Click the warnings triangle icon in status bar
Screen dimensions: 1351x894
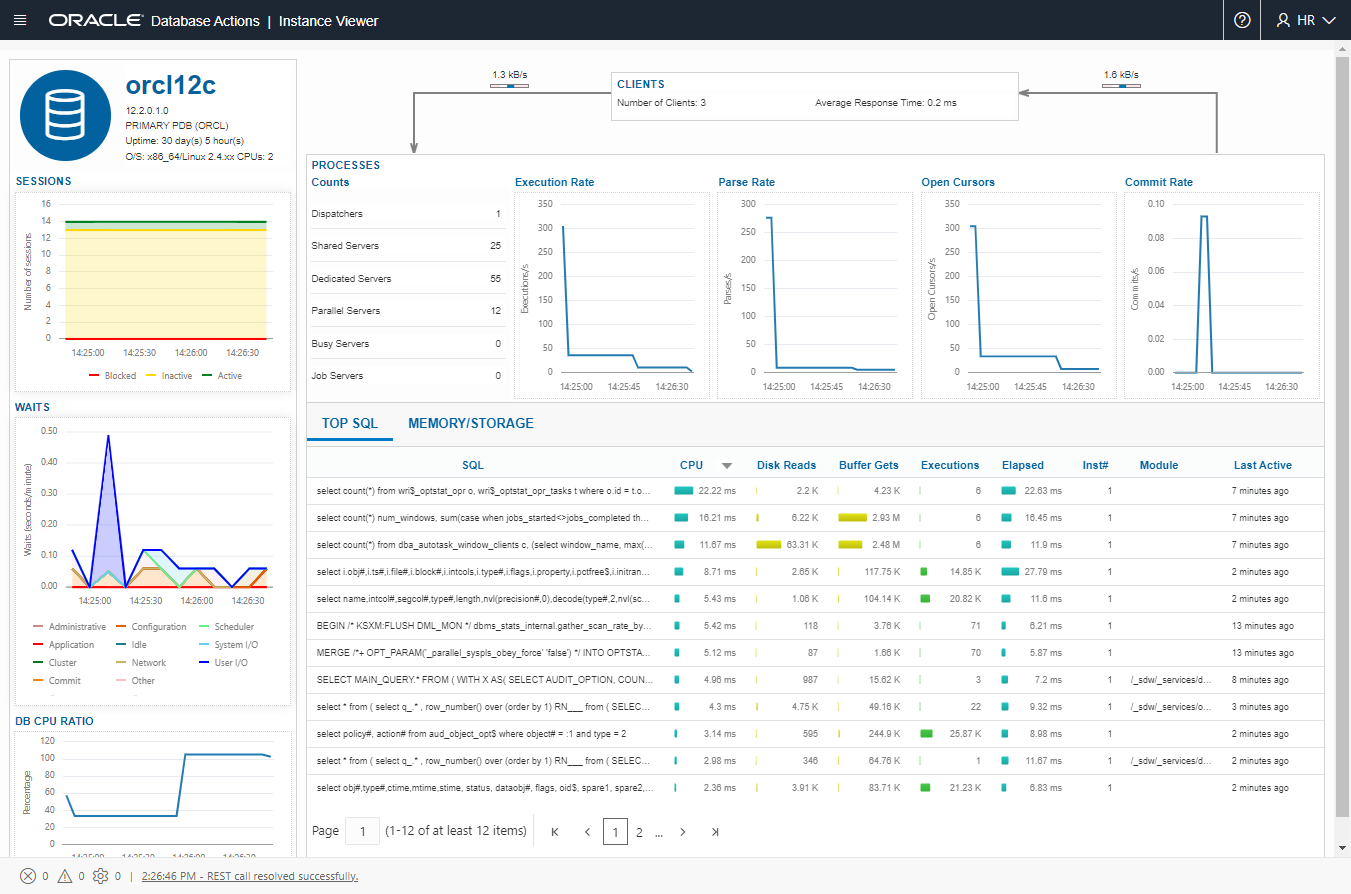coord(64,876)
